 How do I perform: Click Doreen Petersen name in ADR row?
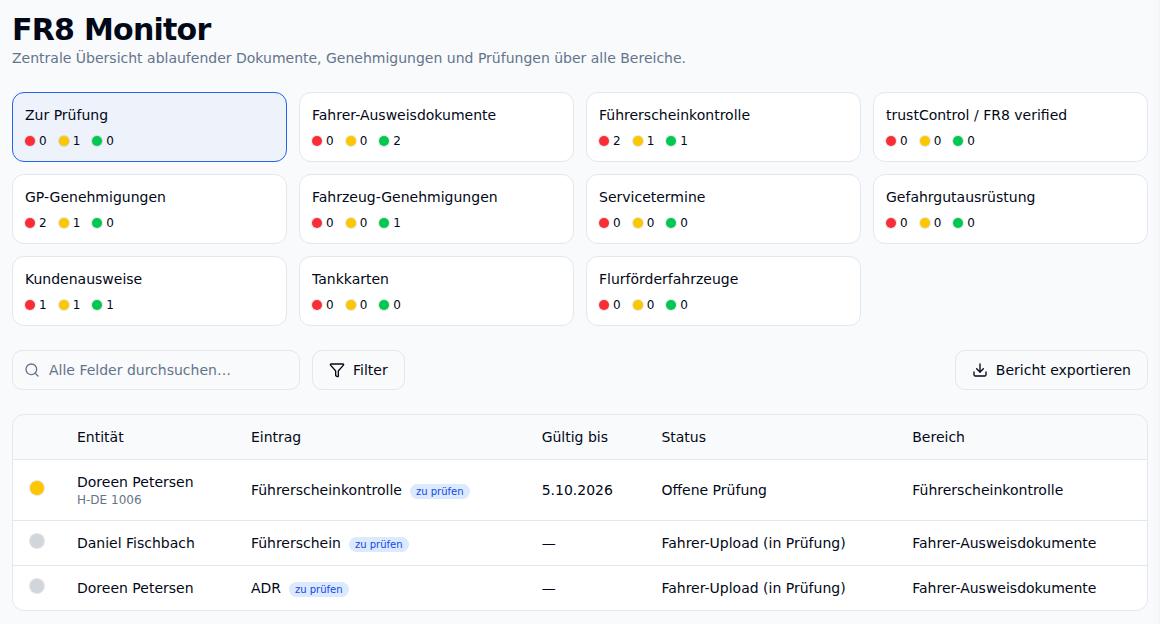click(135, 588)
